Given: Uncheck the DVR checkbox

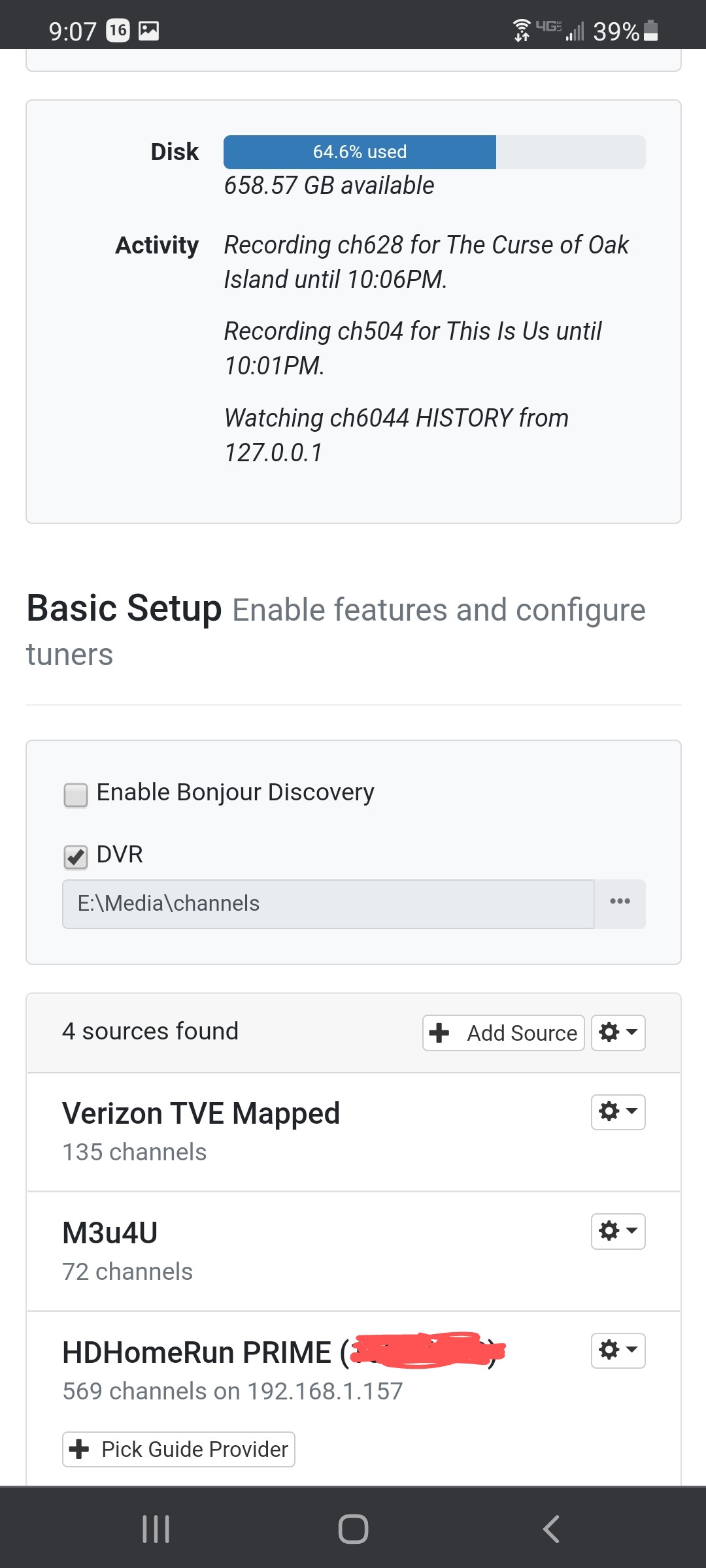Looking at the screenshot, I should tap(76, 857).
